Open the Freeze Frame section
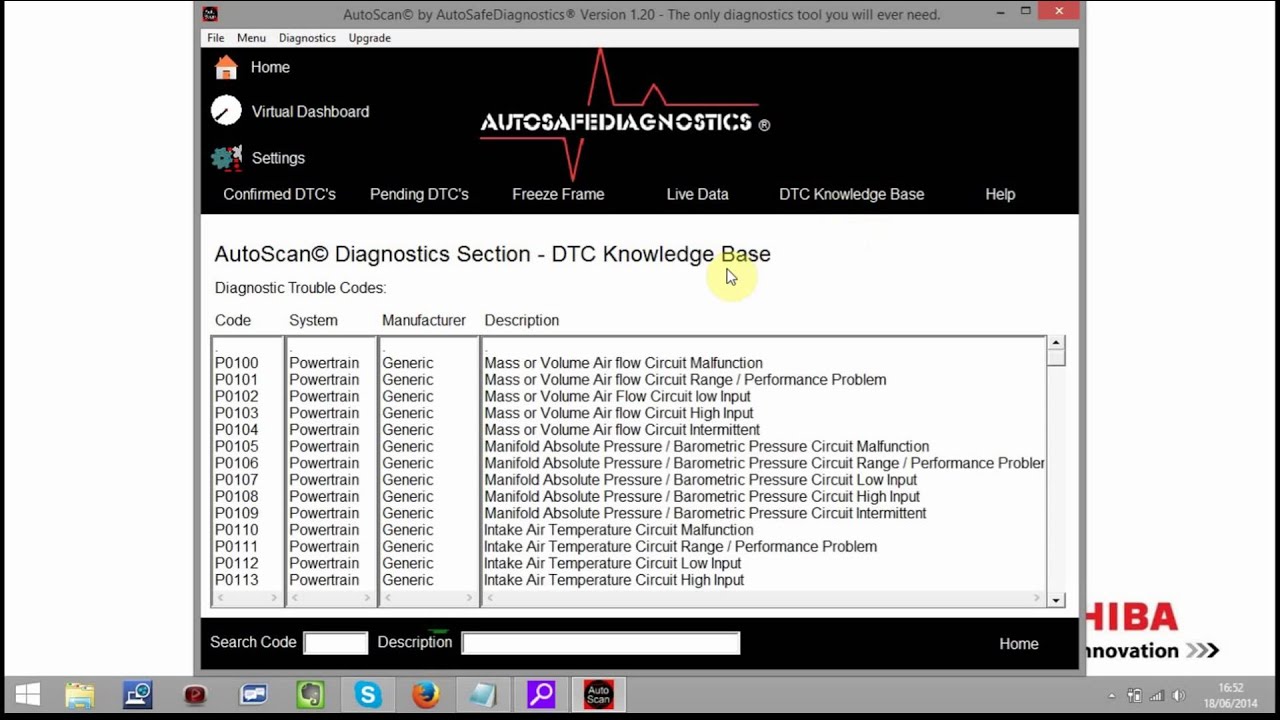 (558, 194)
